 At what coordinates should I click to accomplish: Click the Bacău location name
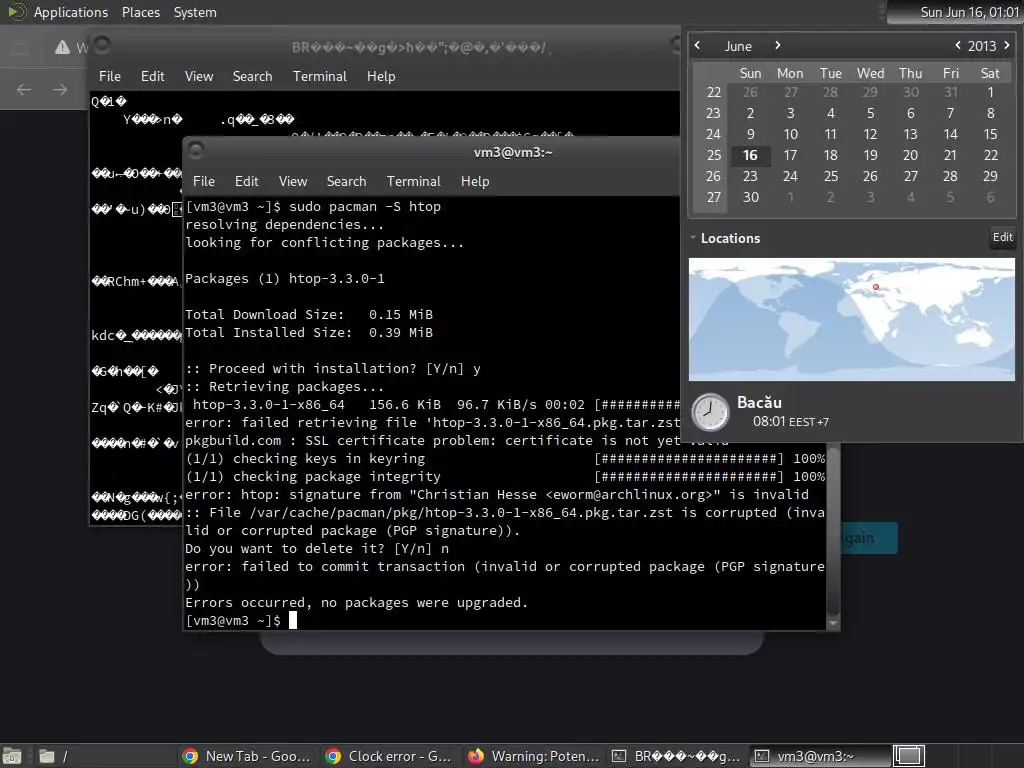(760, 402)
